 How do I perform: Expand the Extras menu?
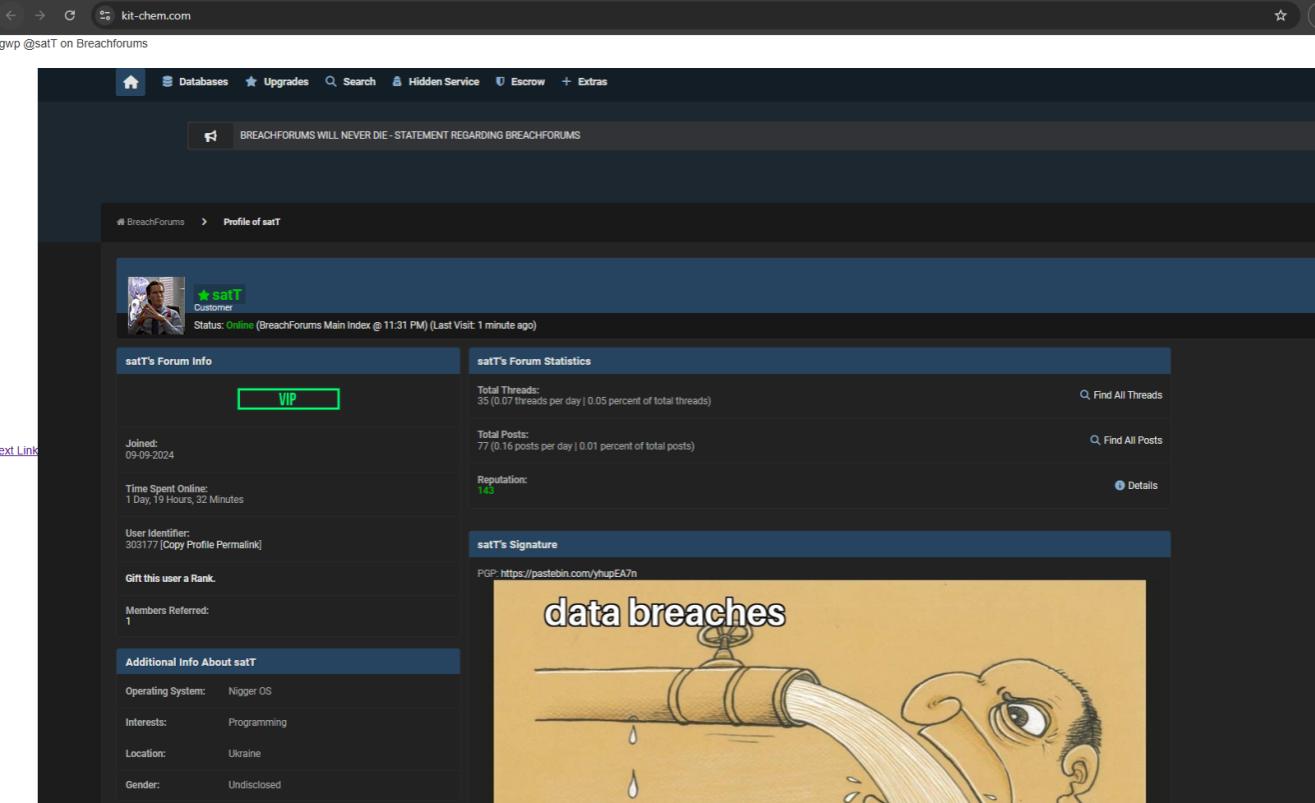click(584, 82)
